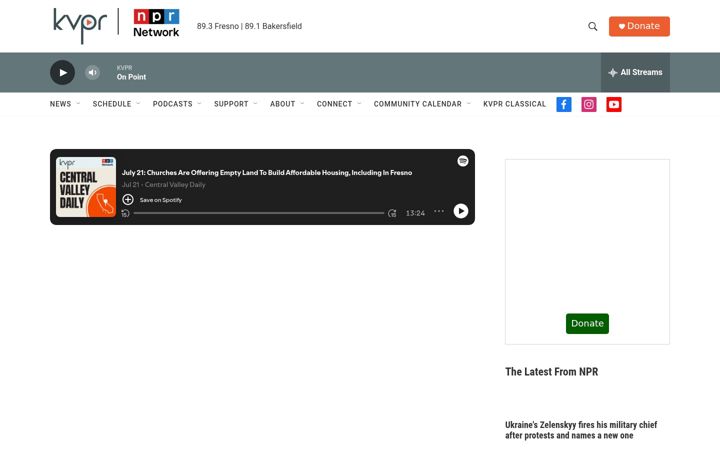Open the Community Calendar menu
Viewport: 720px width, 450px height.
pos(417,104)
